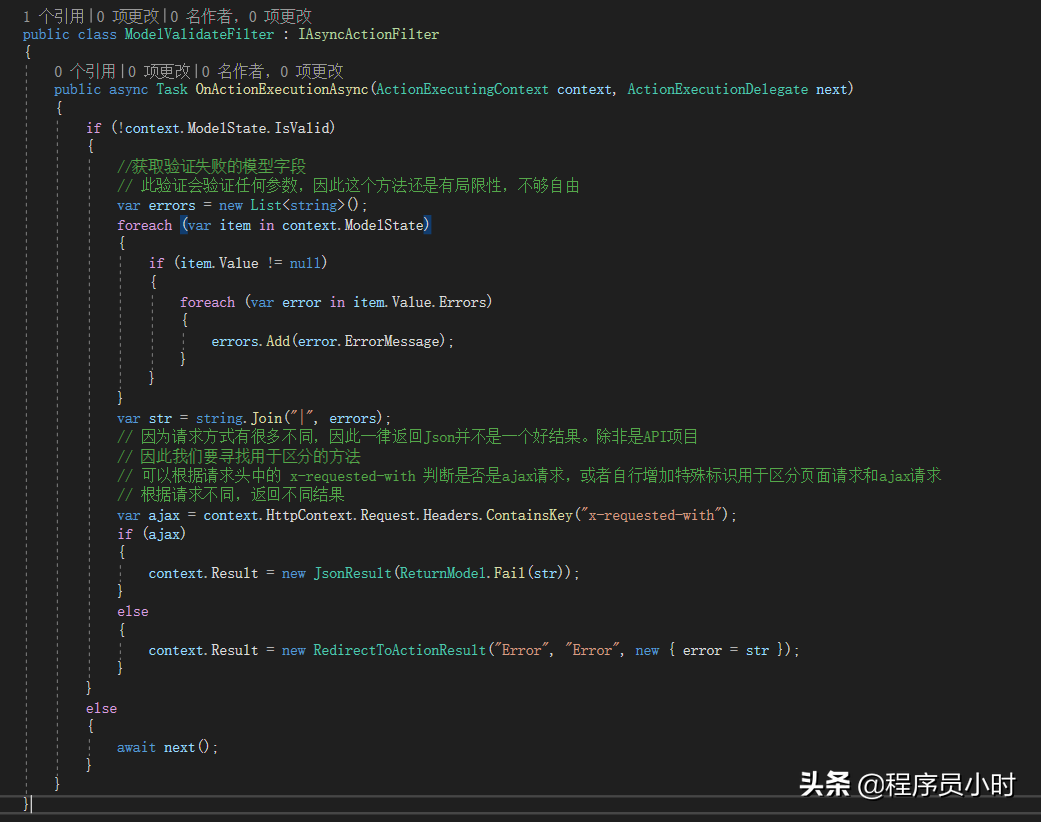Viewport: 1041px width, 822px height.
Task: Click the RedirectToActionResult "Error" argument
Action: pyautogui.click(x=520, y=649)
